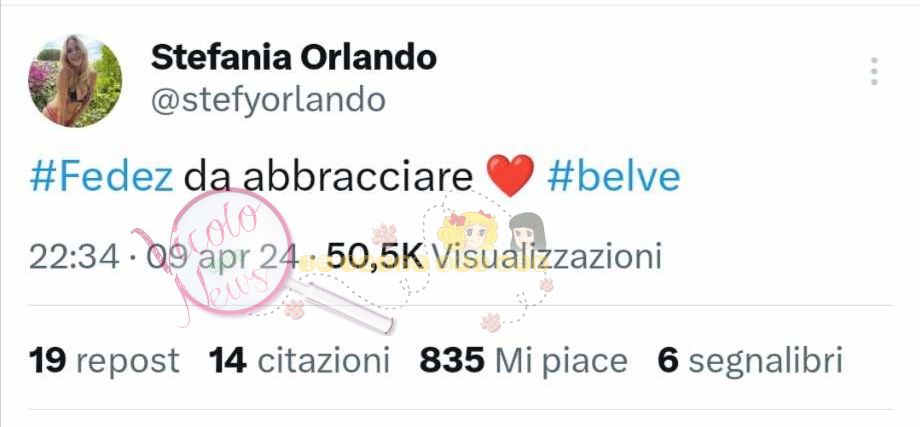This screenshot has width=920, height=427.
Task: Click the 09 apr 24 date
Action: coord(222,257)
